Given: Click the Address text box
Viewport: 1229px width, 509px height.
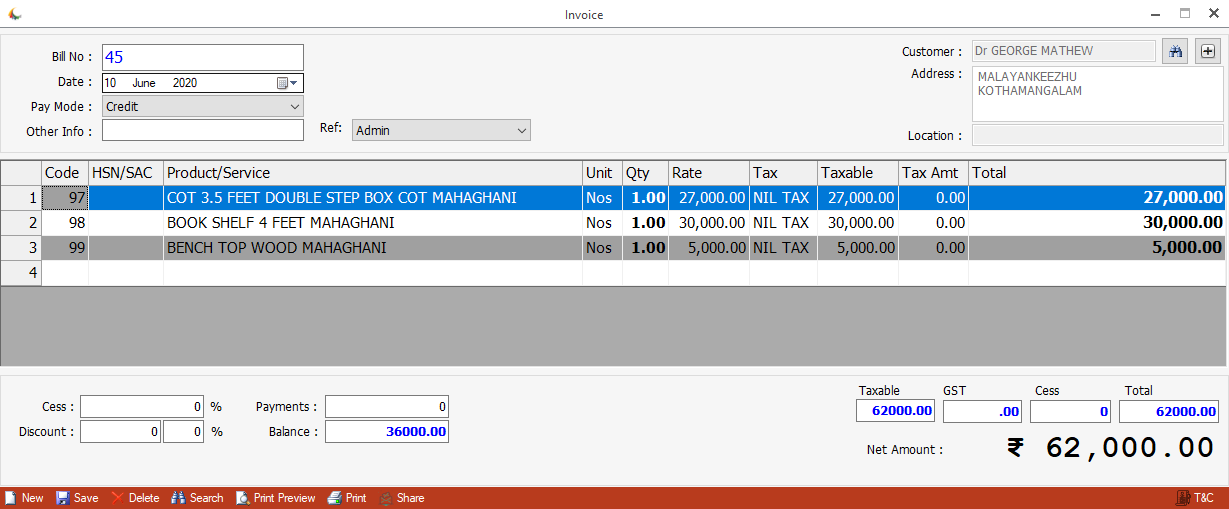Looking at the screenshot, I should pos(1097,94).
